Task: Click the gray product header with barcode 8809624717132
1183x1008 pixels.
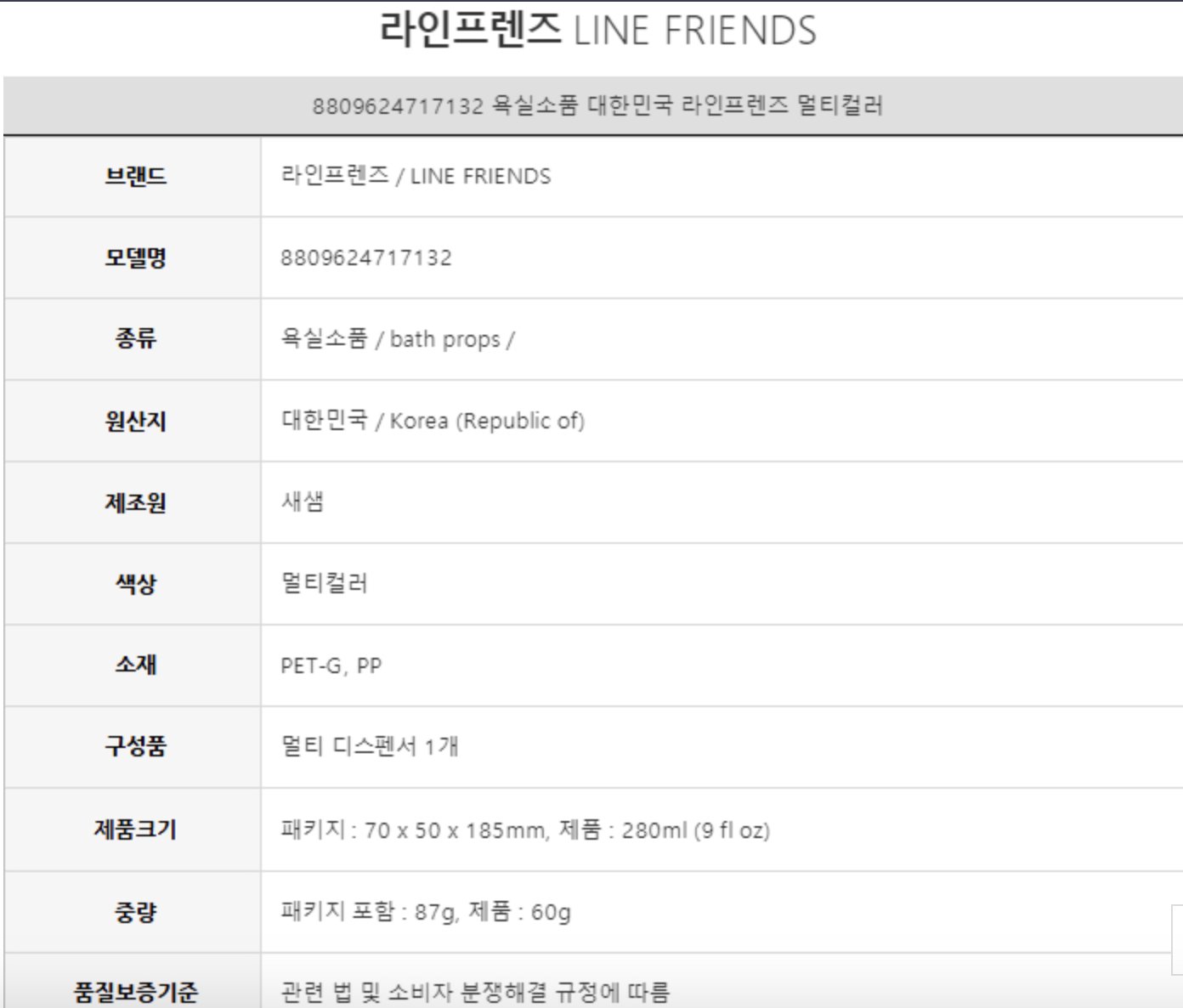Action: pyautogui.click(x=597, y=105)
